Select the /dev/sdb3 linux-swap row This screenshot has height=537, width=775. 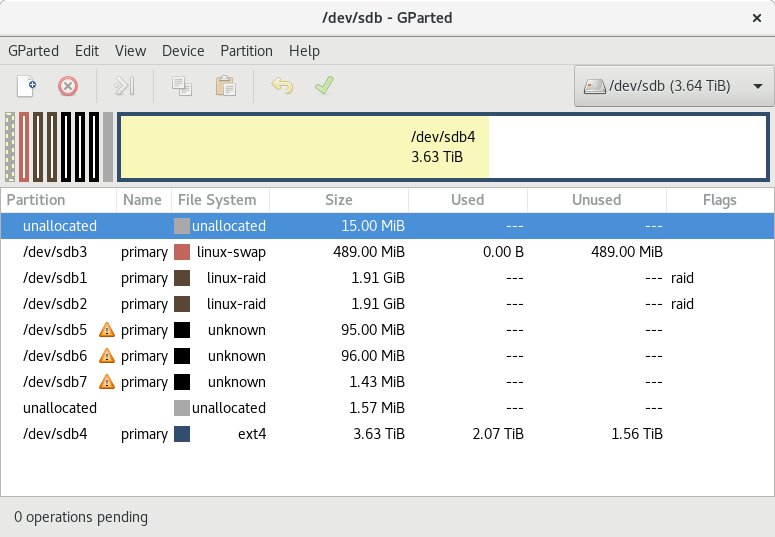387,252
